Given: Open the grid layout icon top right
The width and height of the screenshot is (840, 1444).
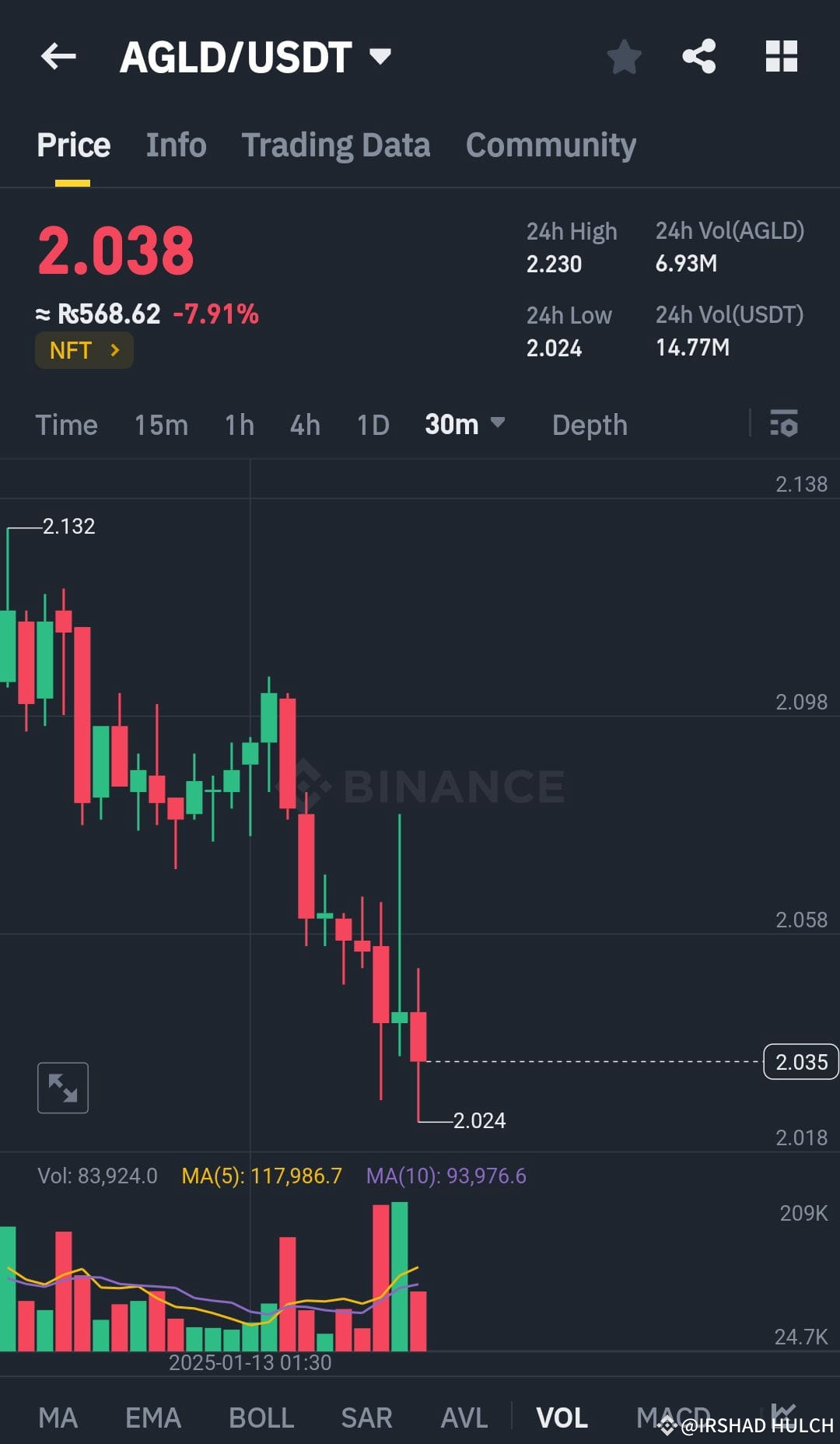Looking at the screenshot, I should pyautogui.click(x=781, y=55).
